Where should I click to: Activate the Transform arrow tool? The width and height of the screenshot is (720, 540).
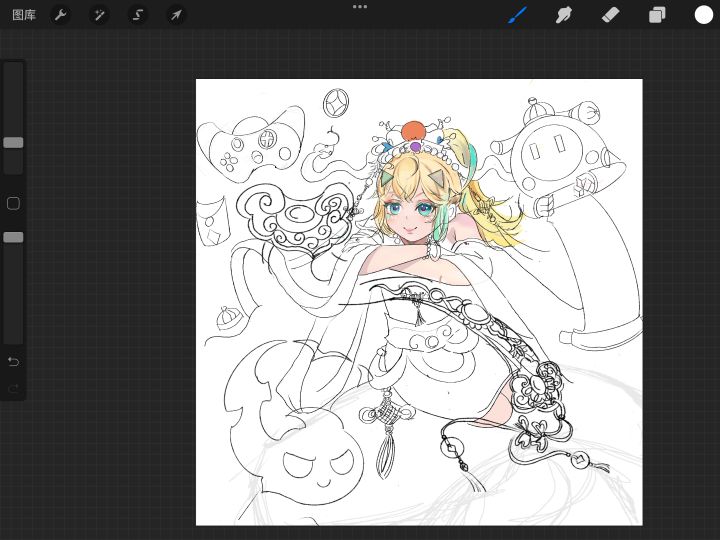176,15
